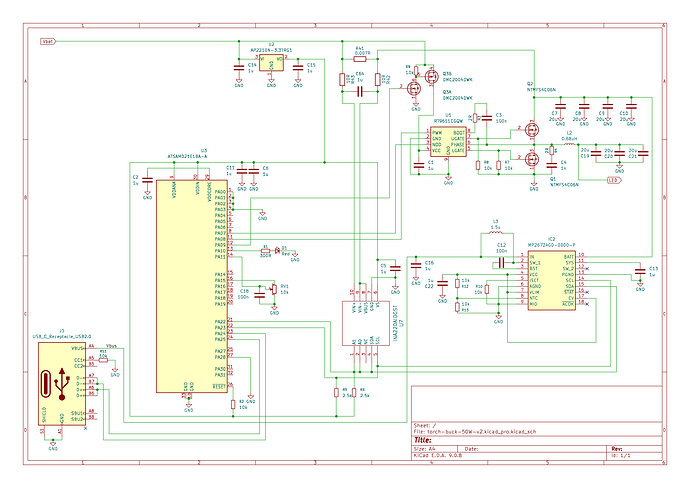Click the Rev field in title block
The width and height of the screenshot is (690, 487).
pos(617,449)
